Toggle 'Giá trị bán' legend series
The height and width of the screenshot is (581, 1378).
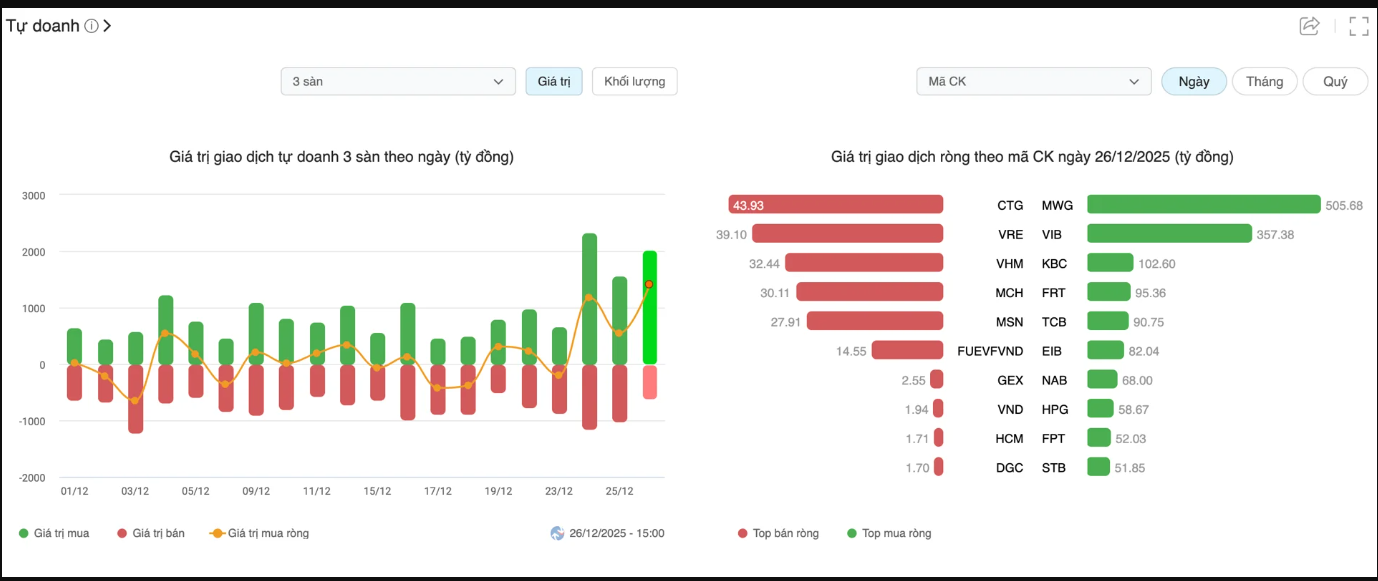click(x=151, y=533)
